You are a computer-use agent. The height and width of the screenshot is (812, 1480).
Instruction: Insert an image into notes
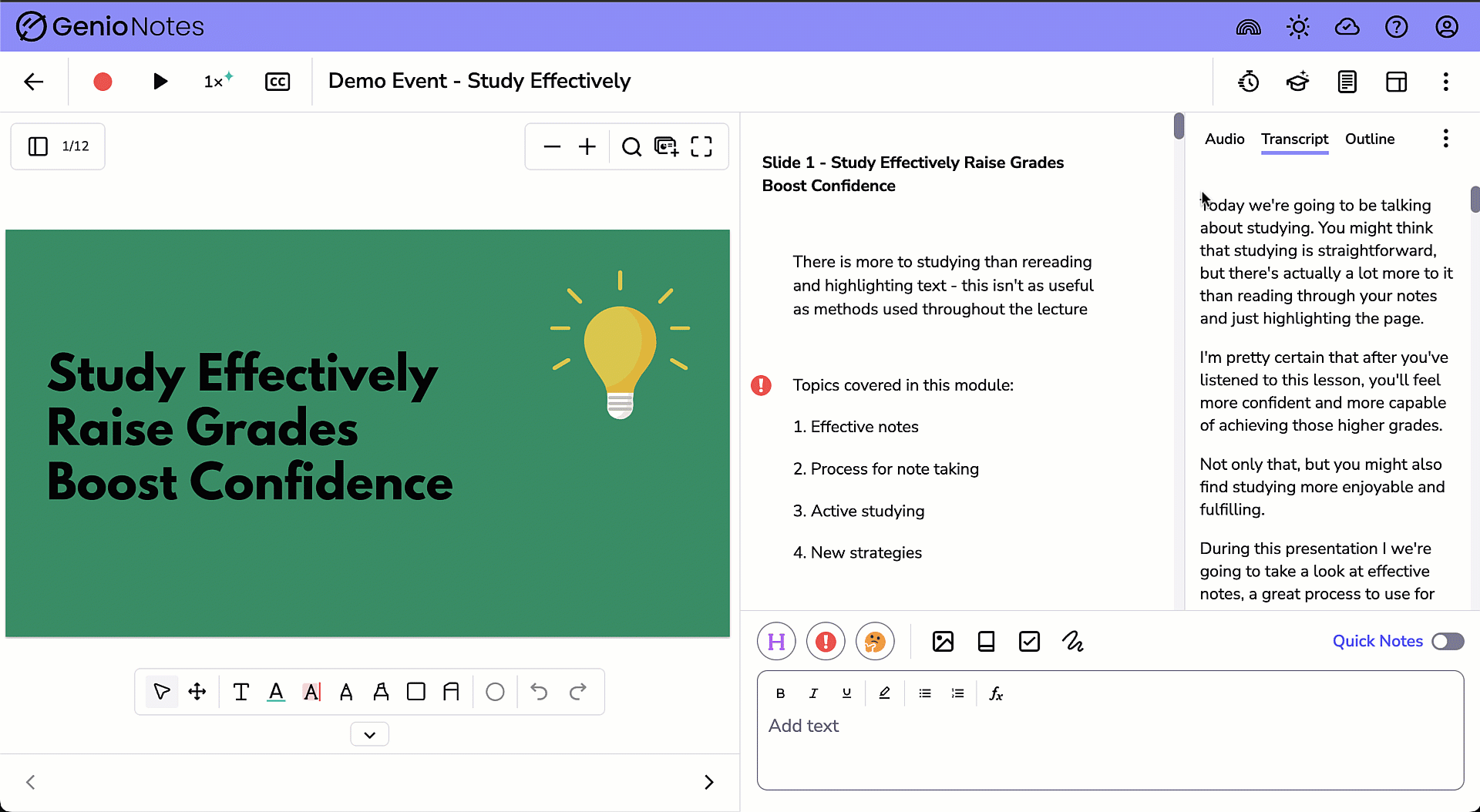[943, 641]
